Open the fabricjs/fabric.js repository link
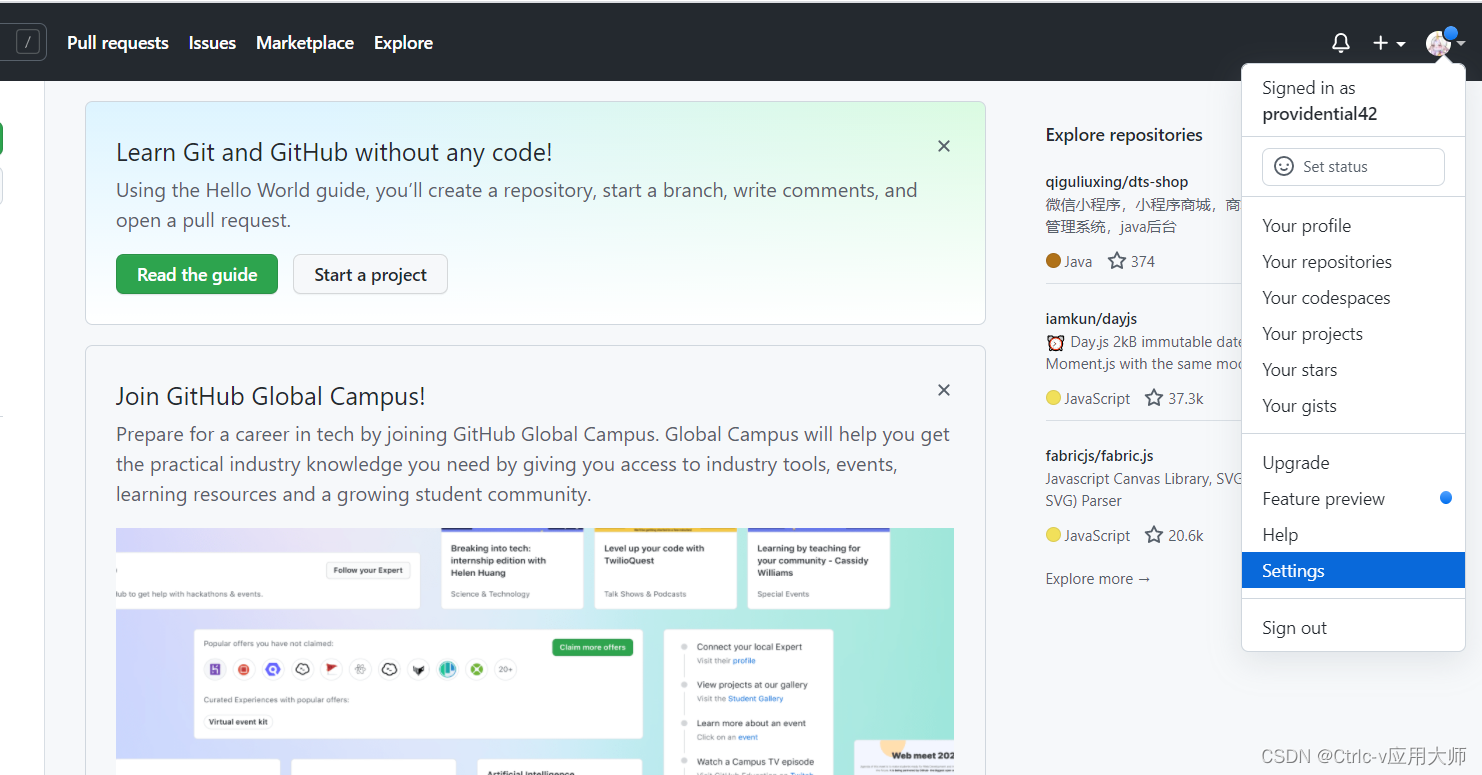 click(x=1099, y=456)
